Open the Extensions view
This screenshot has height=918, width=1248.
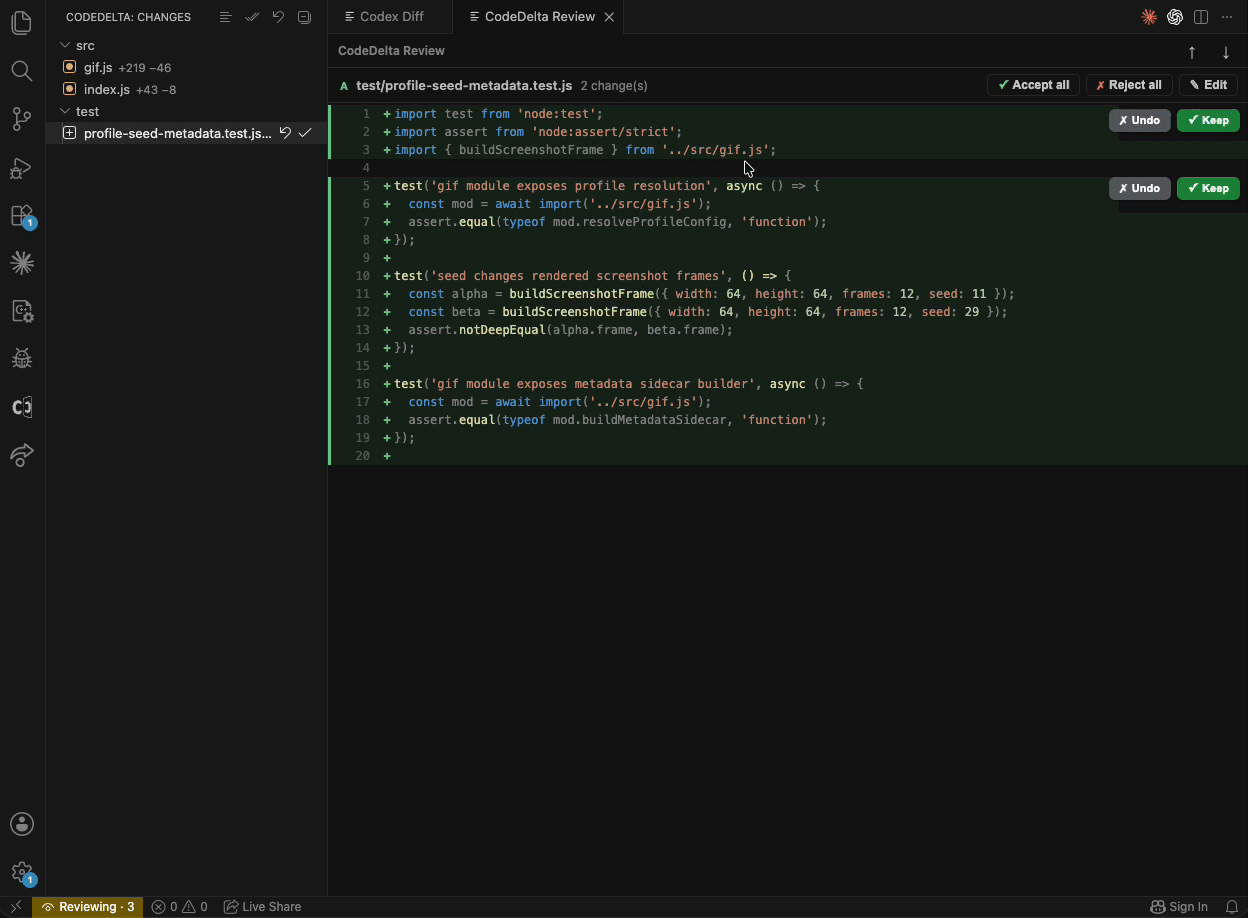(22, 216)
